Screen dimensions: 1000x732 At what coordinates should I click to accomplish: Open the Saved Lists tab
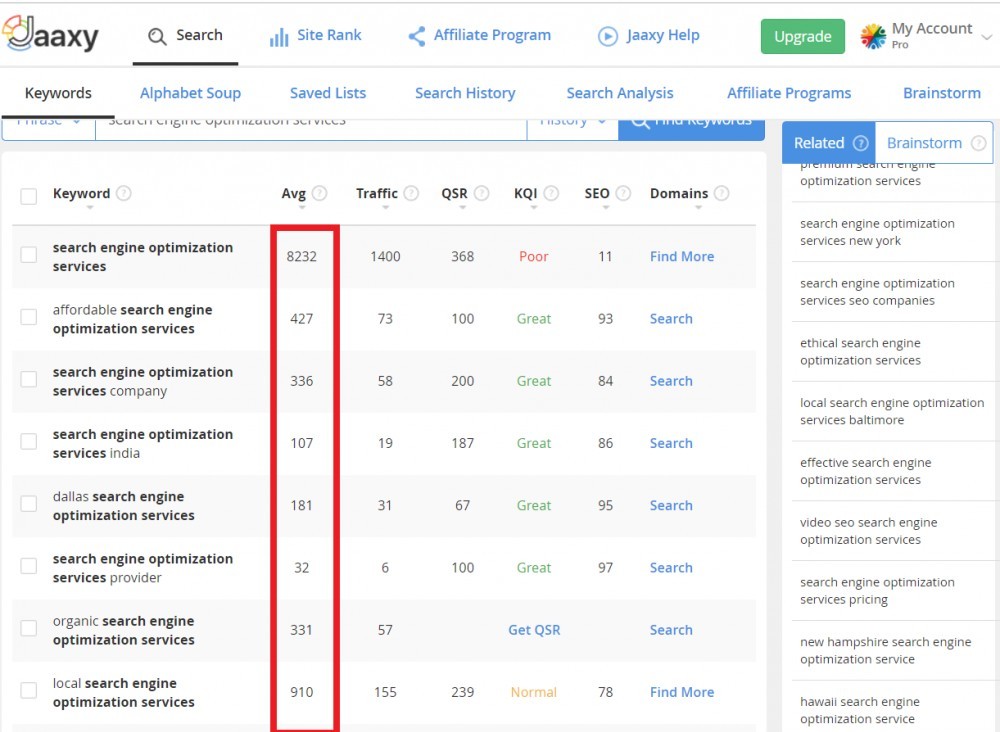point(328,93)
